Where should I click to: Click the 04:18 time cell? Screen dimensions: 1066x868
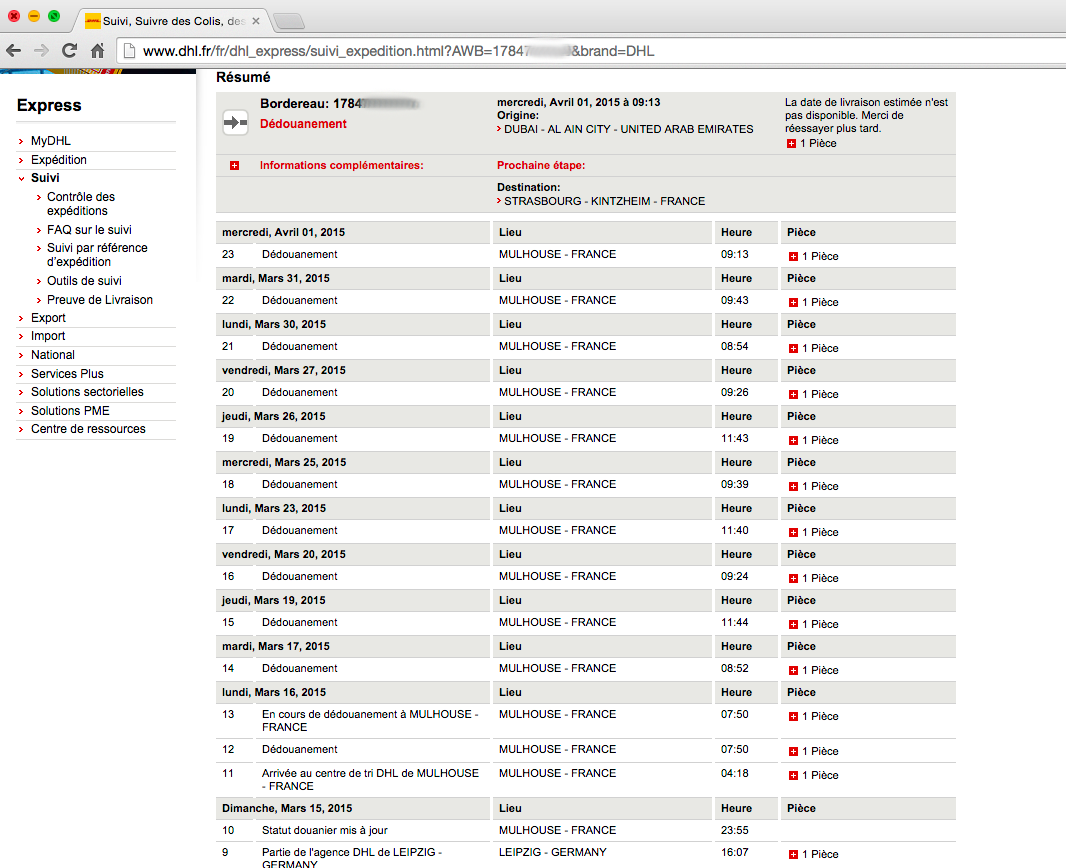pos(735,774)
